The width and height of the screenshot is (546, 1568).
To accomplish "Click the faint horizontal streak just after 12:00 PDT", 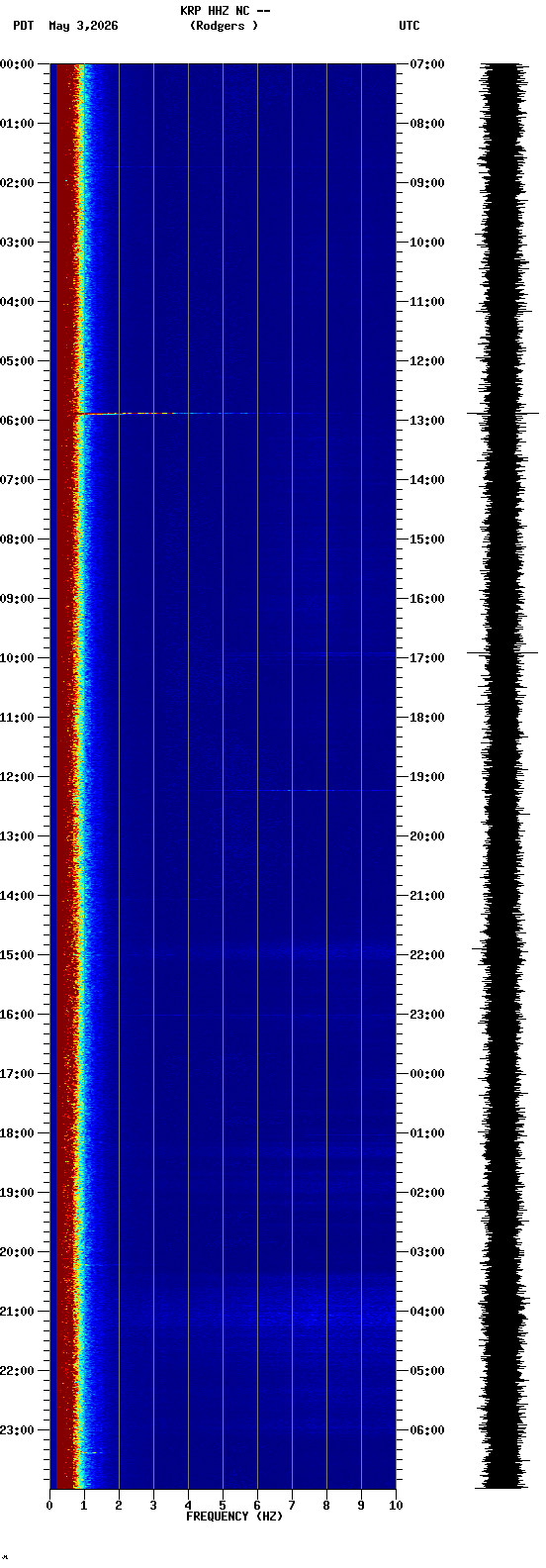I will (x=297, y=790).
